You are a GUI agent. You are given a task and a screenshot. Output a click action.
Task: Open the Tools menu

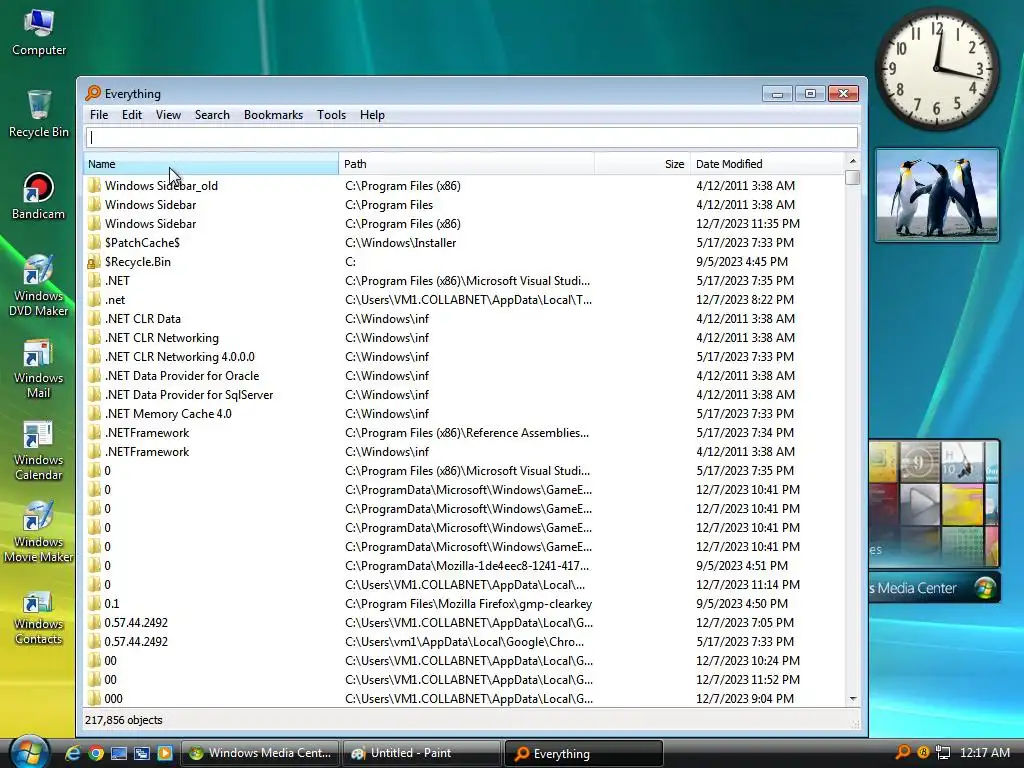point(332,115)
